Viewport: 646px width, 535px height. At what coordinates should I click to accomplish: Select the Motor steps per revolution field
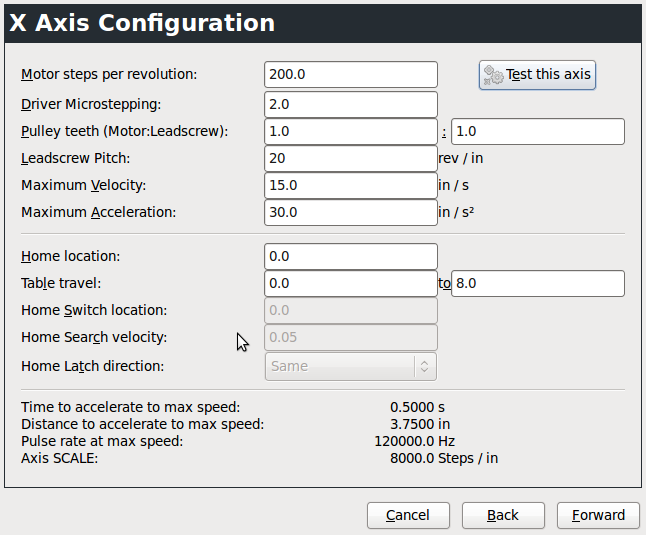click(x=351, y=75)
